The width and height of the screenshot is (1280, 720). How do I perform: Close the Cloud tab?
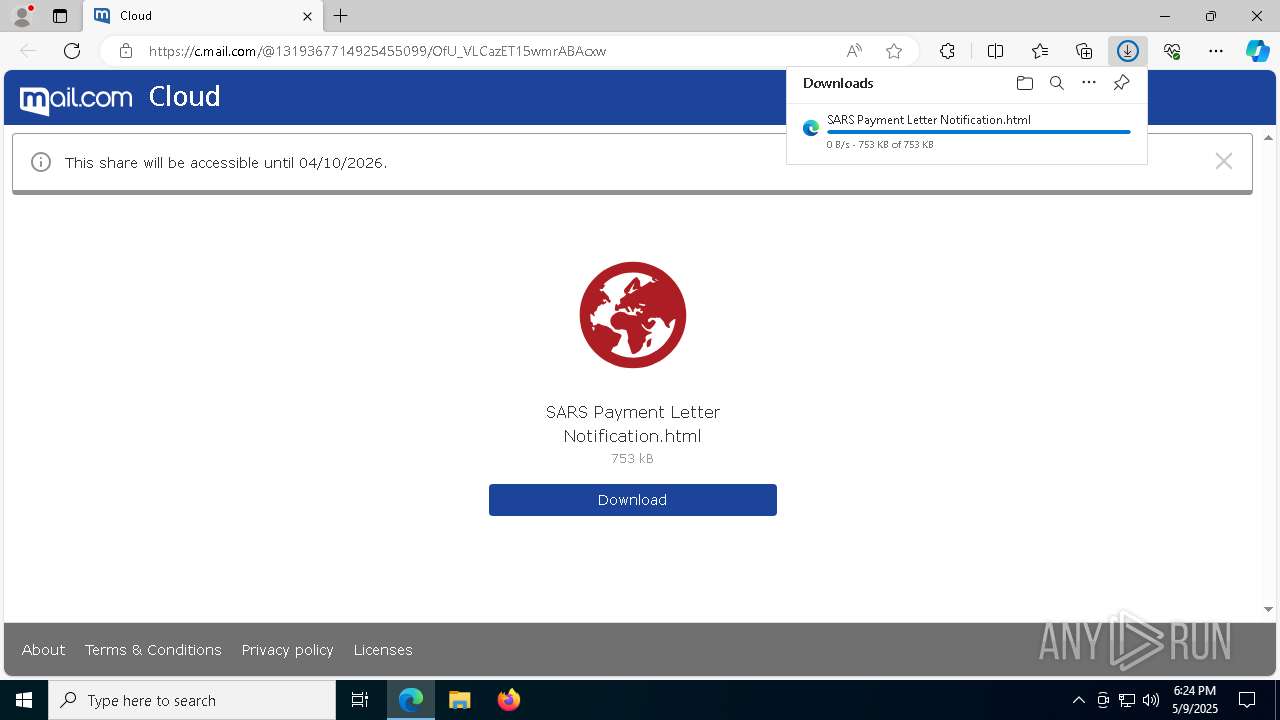click(x=308, y=16)
